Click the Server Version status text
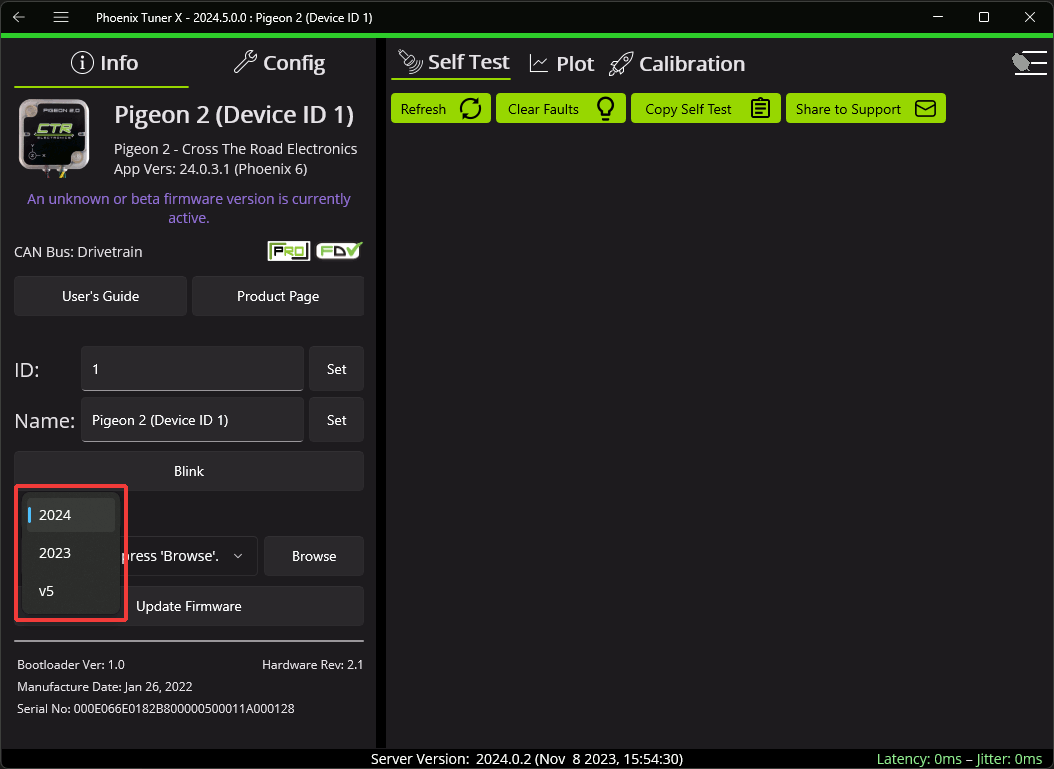 (x=527, y=759)
